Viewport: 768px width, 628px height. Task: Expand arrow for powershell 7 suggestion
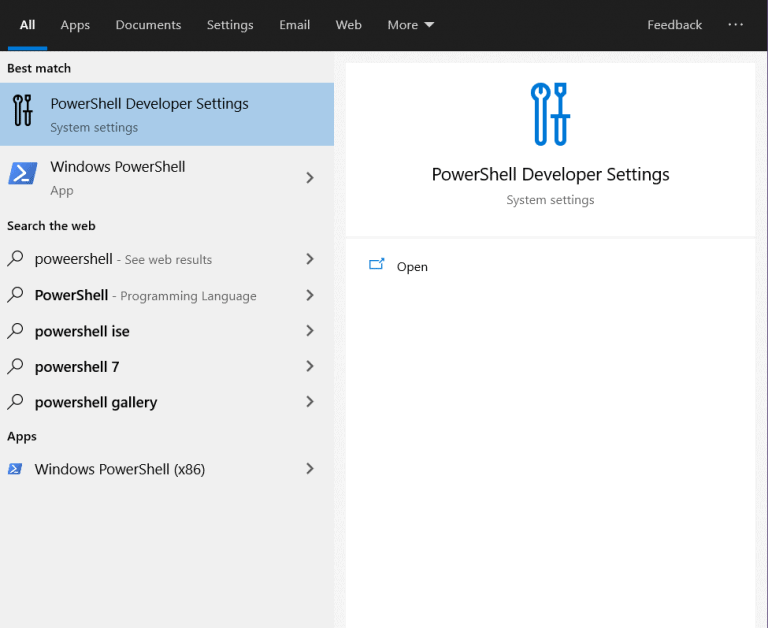(x=310, y=367)
